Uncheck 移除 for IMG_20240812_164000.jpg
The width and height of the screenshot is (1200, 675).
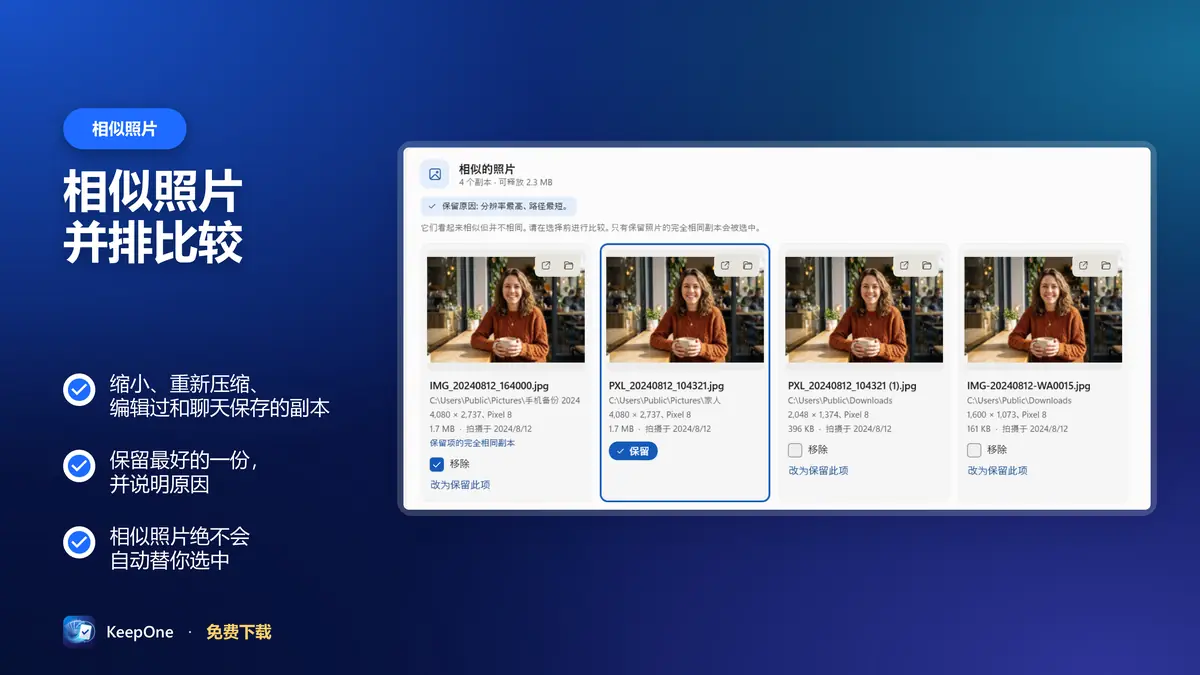point(437,464)
